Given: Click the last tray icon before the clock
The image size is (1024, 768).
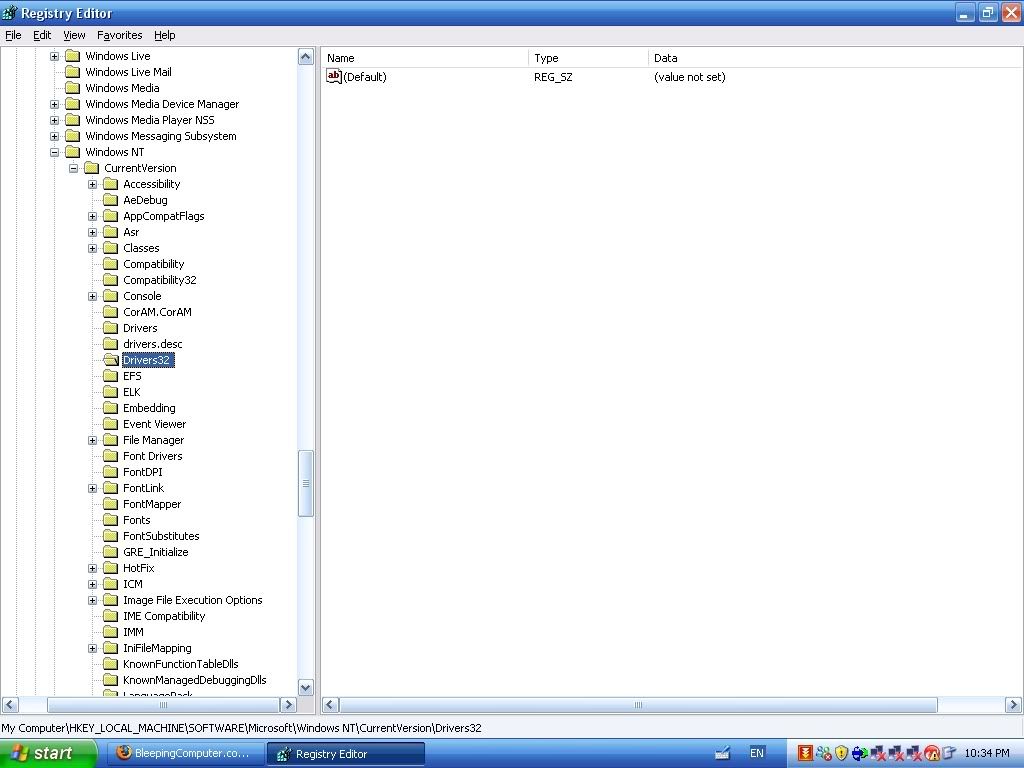Looking at the screenshot, I should 949,753.
